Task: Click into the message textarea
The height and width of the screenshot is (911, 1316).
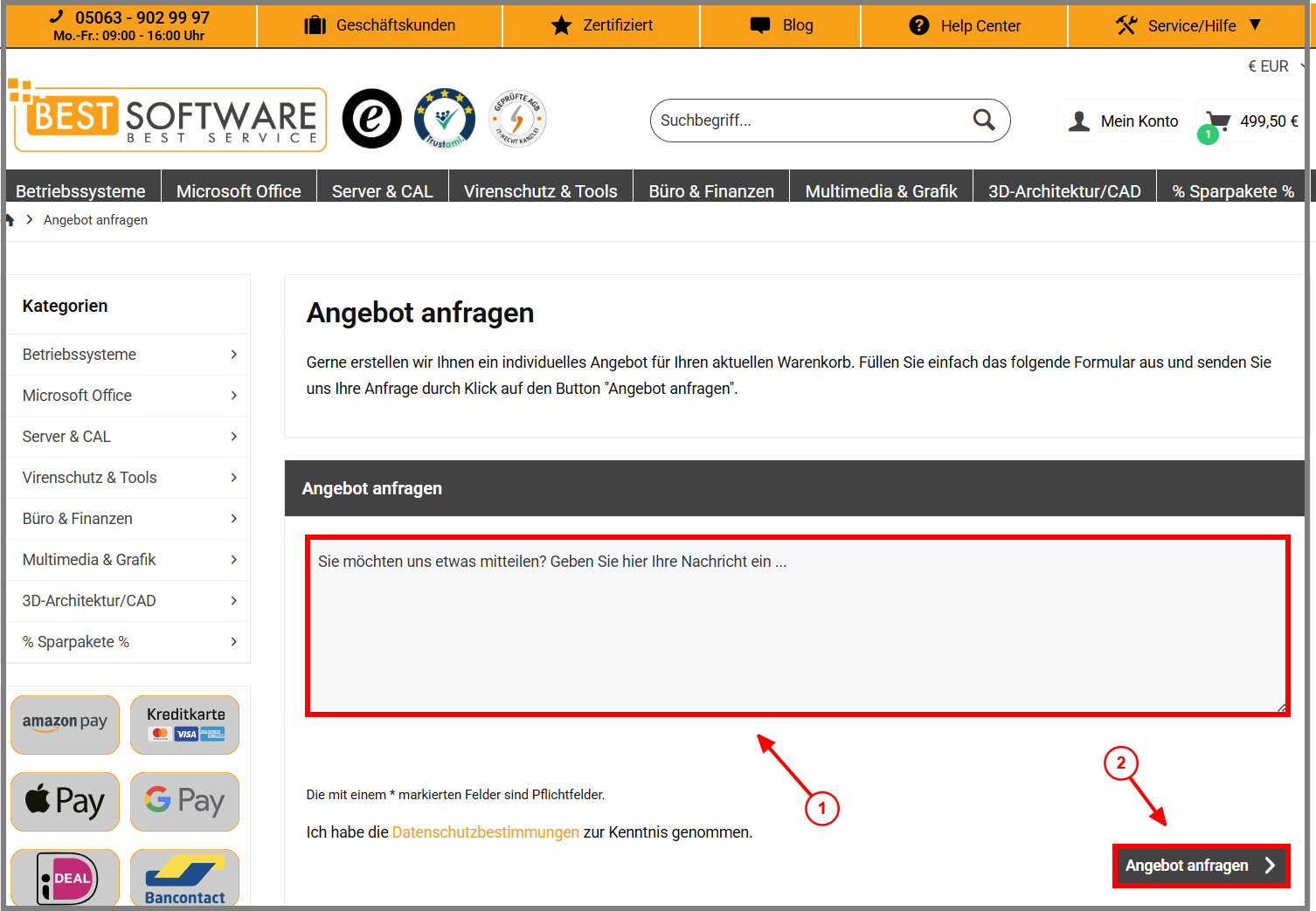Action: tap(798, 626)
